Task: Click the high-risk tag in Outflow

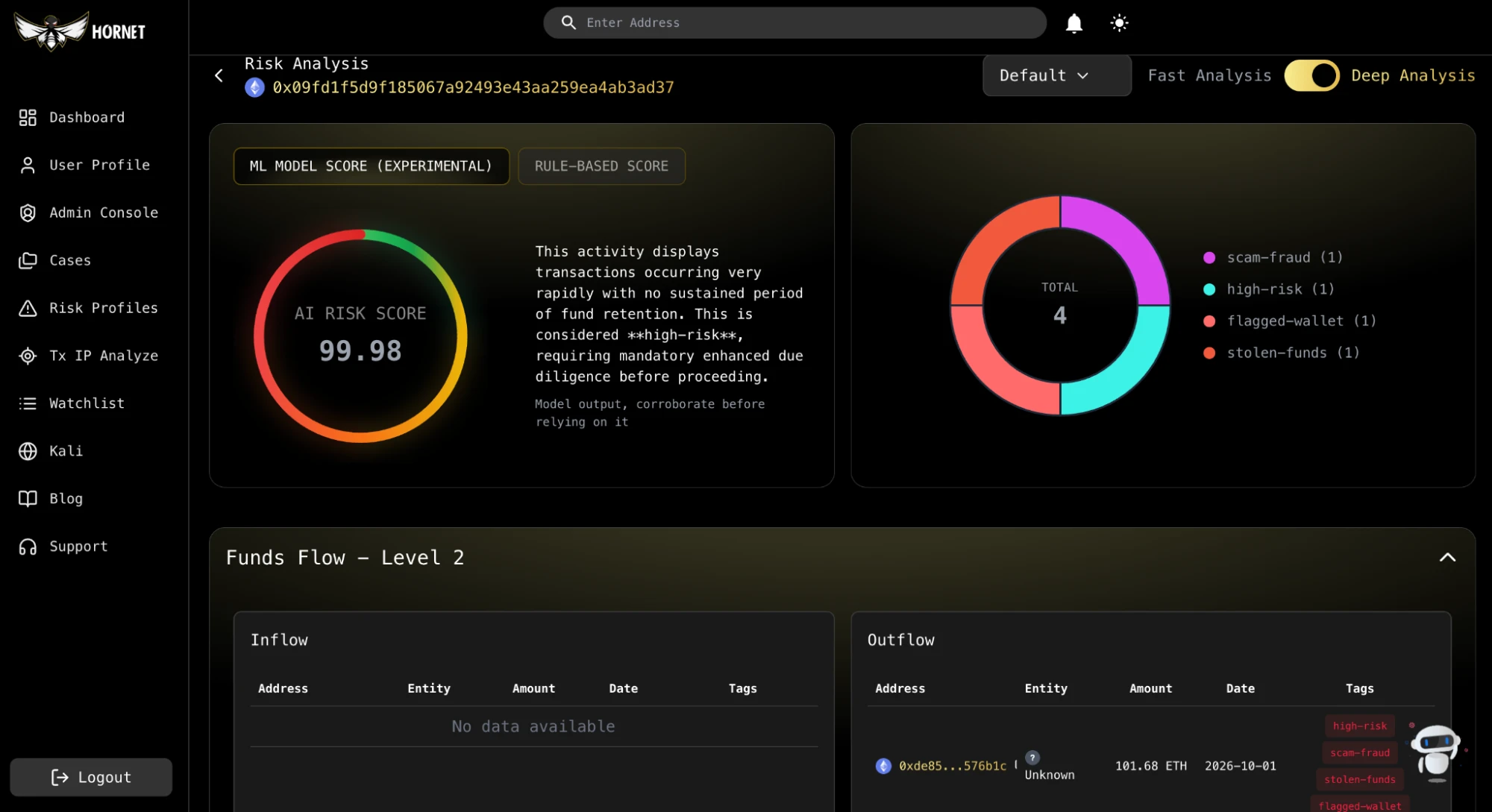Action: 1360,726
